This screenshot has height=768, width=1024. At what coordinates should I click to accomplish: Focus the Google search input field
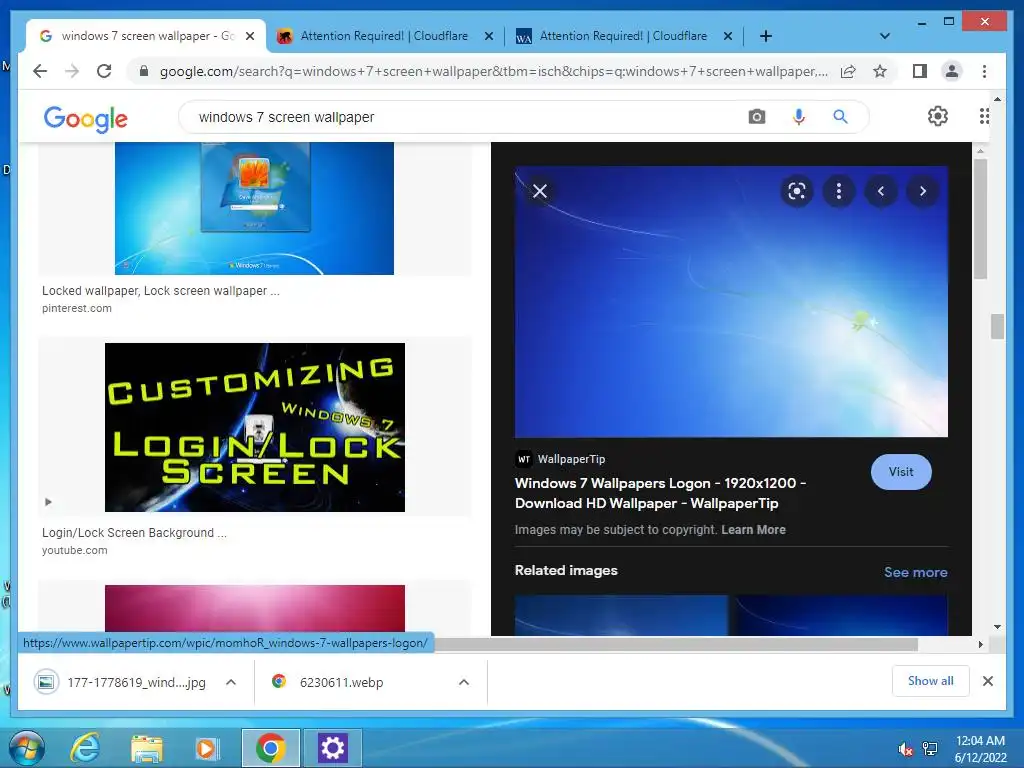pyautogui.click(x=467, y=117)
